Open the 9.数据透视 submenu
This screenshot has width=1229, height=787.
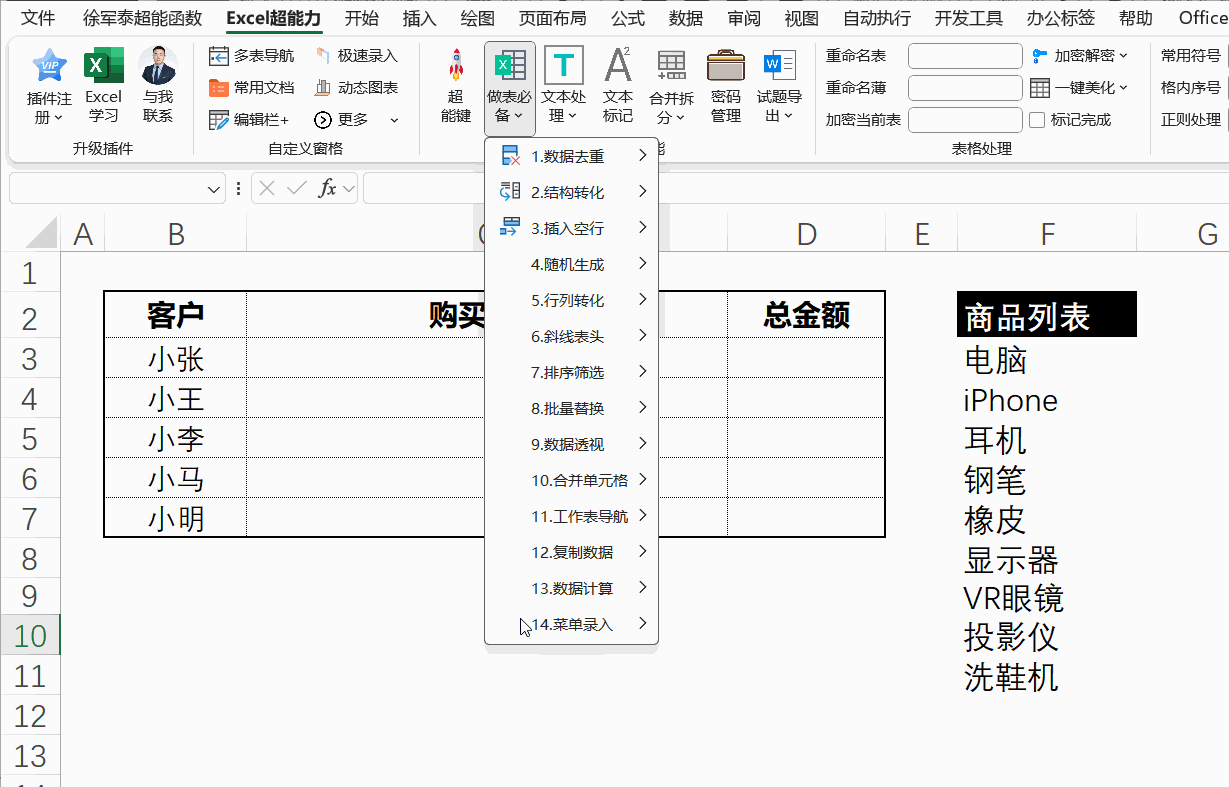(x=571, y=444)
